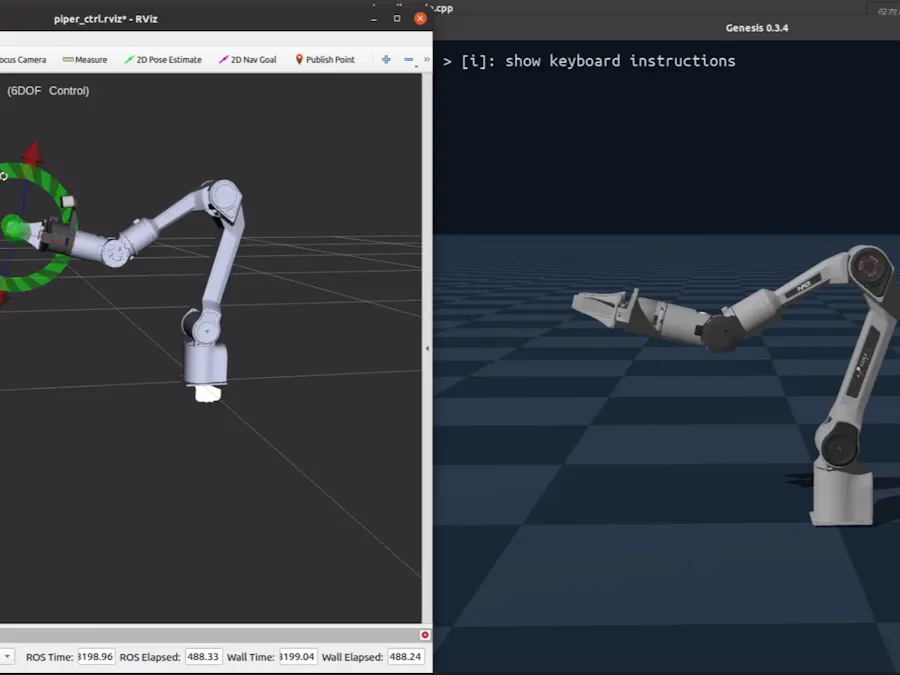Open the dropdown at the left of the time panel
The width and height of the screenshot is (900, 675).
click(8, 656)
